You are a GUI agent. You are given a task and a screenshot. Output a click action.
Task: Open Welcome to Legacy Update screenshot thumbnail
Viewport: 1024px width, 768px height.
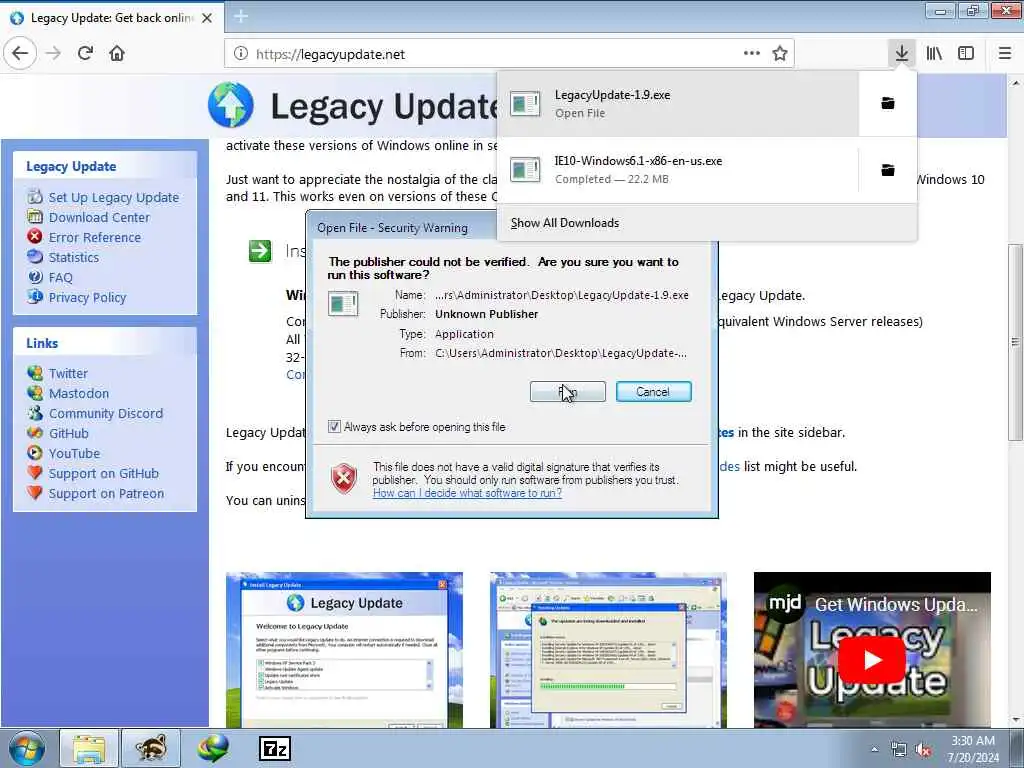(x=344, y=650)
